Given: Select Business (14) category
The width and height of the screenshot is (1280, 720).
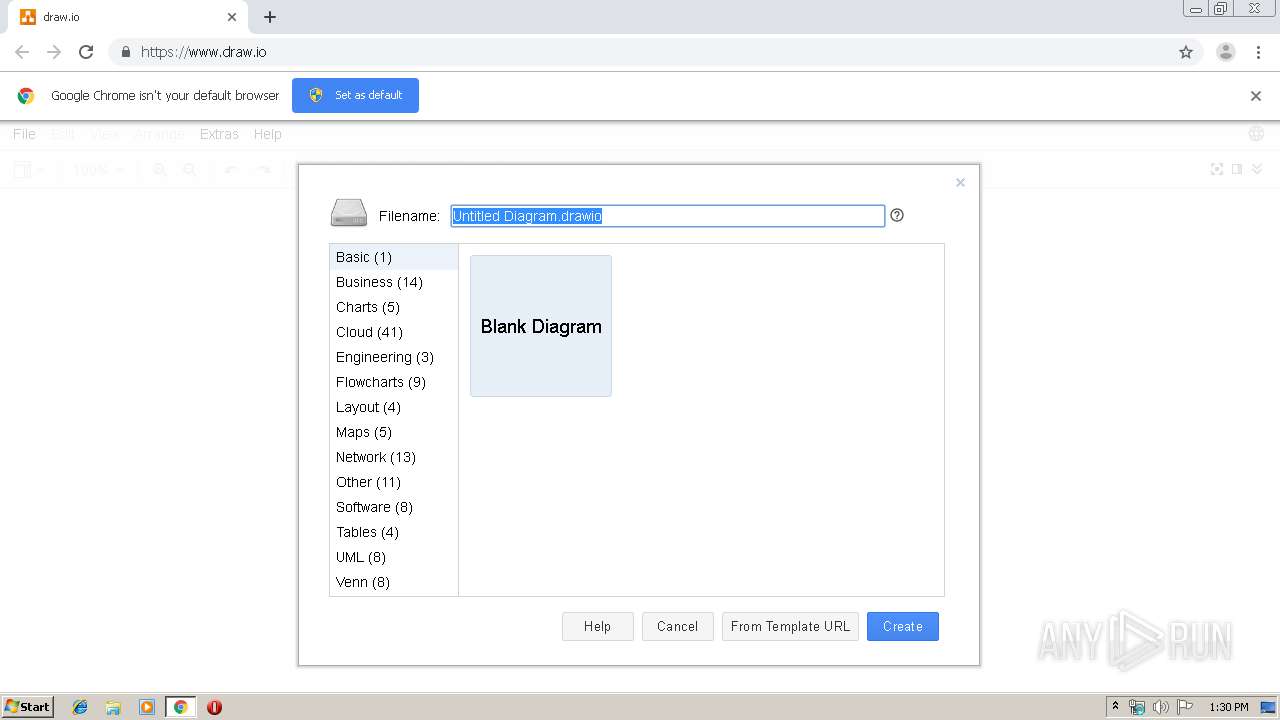Looking at the screenshot, I should point(394,282).
